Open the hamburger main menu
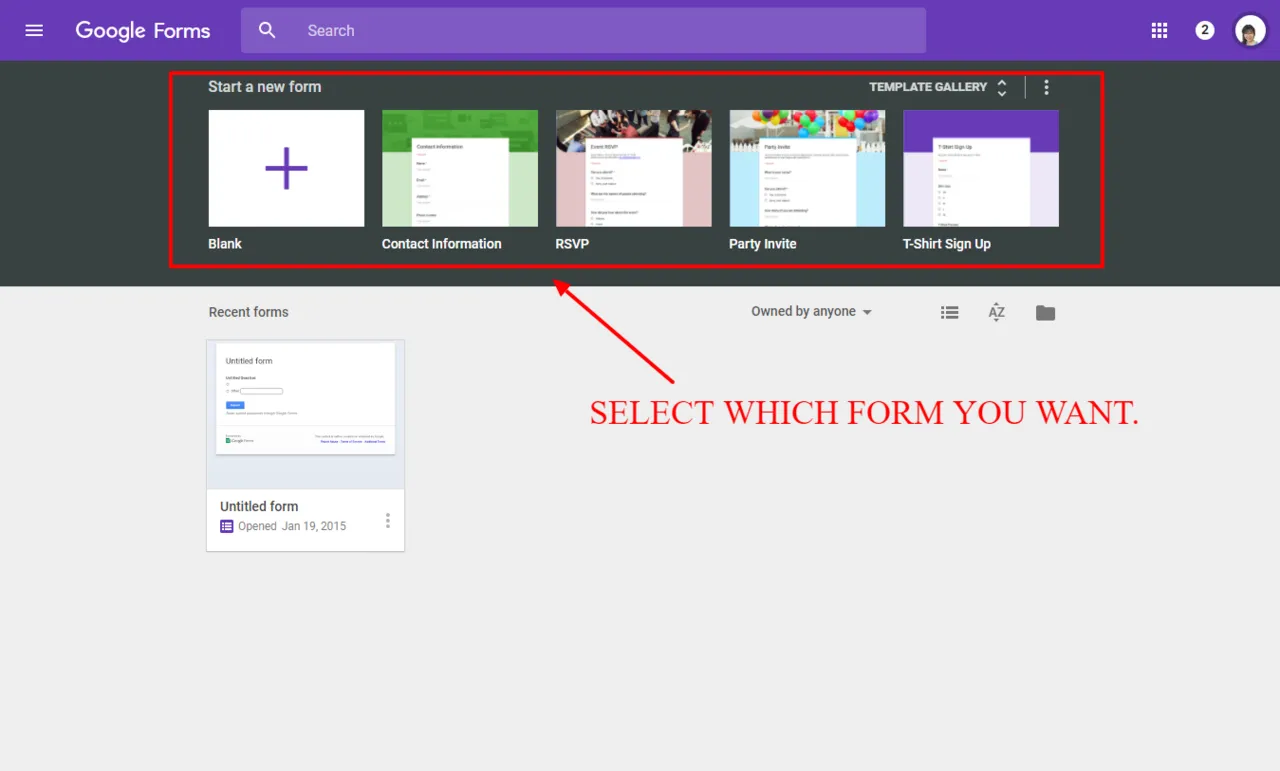1280x771 pixels. (x=34, y=30)
